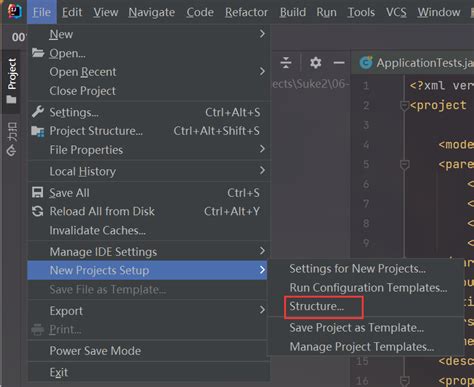The width and height of the screenshot is (474, 387).
Task: Choose Settings for New Projects...
Action: tap(357, 269)
